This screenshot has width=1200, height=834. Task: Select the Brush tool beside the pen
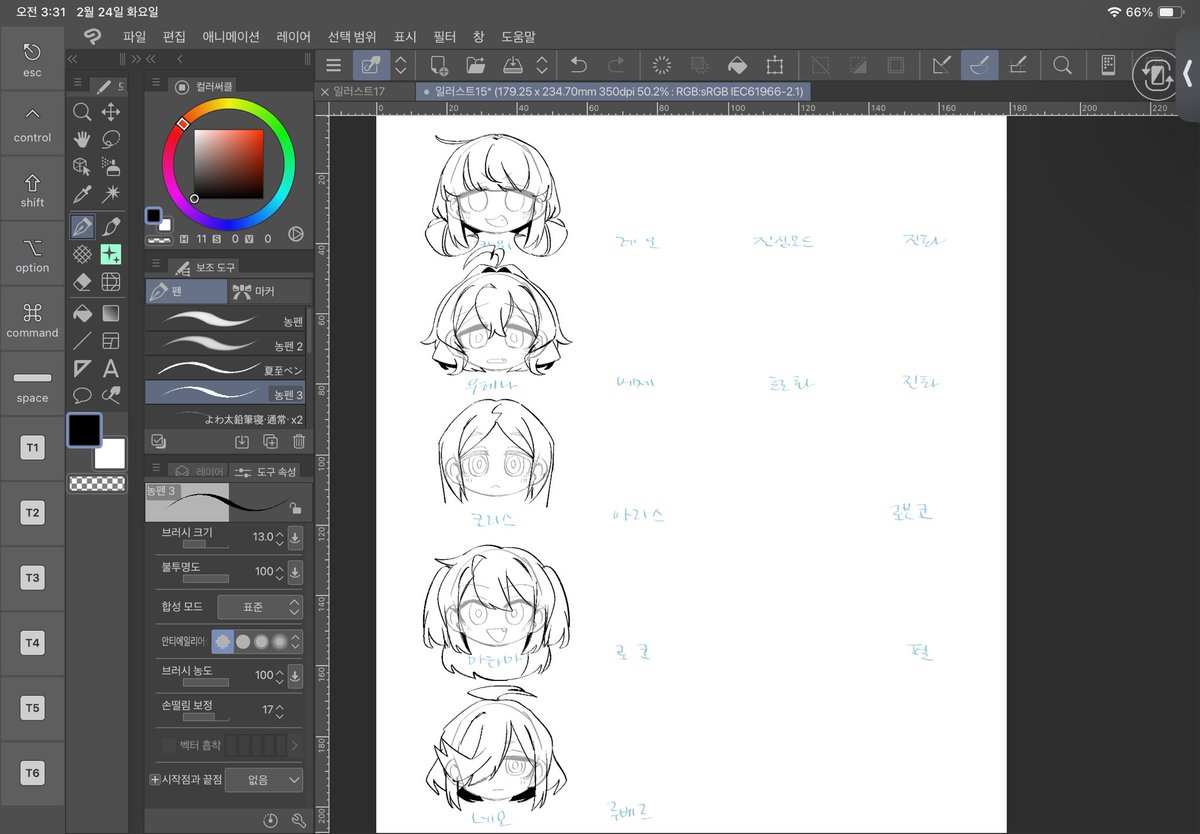click(x=111, y=226)
